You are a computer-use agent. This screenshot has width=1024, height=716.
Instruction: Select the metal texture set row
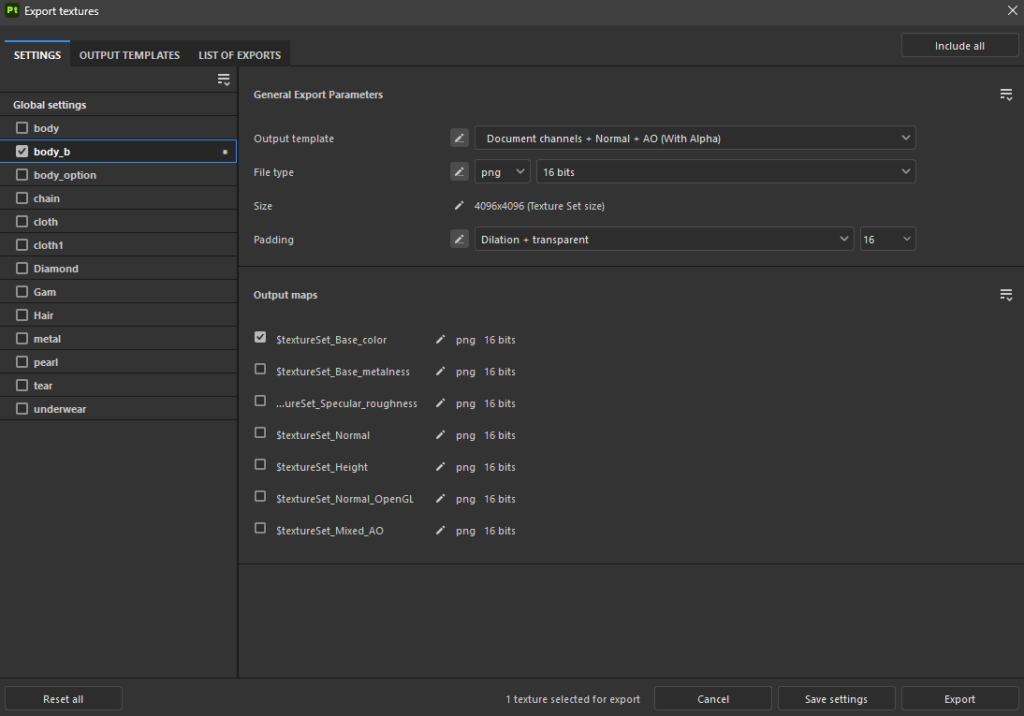coord(118,338)
